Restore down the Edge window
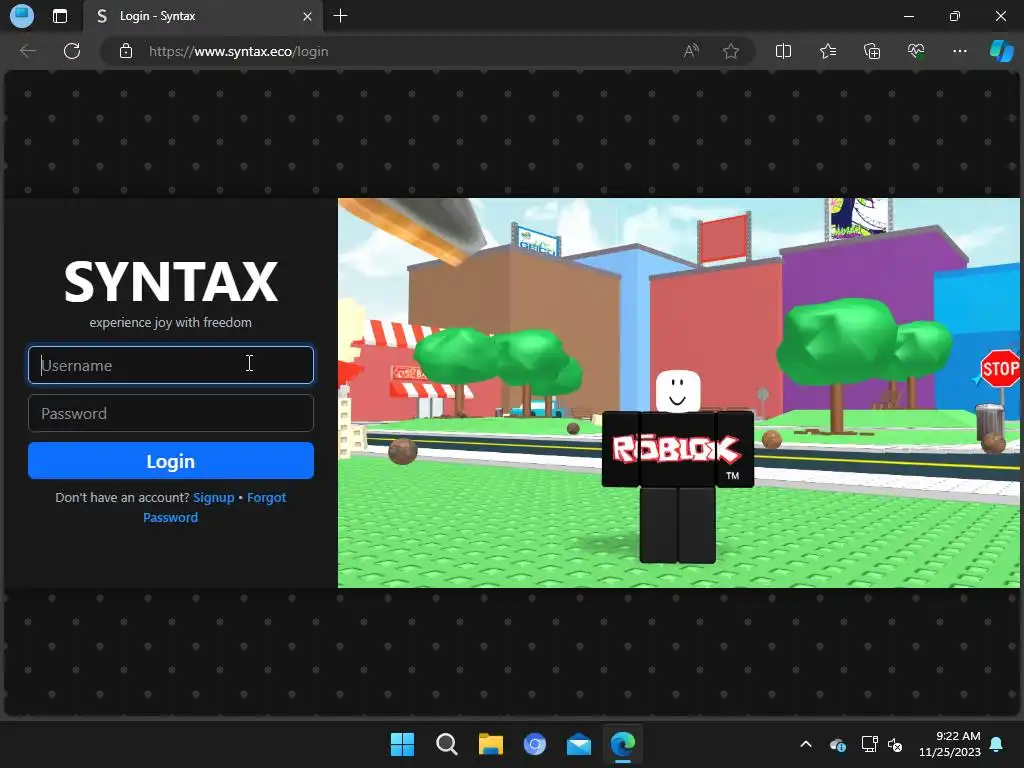Image resolution: width=1024 pixels, height=768 pixels. [x=955, y=16]
